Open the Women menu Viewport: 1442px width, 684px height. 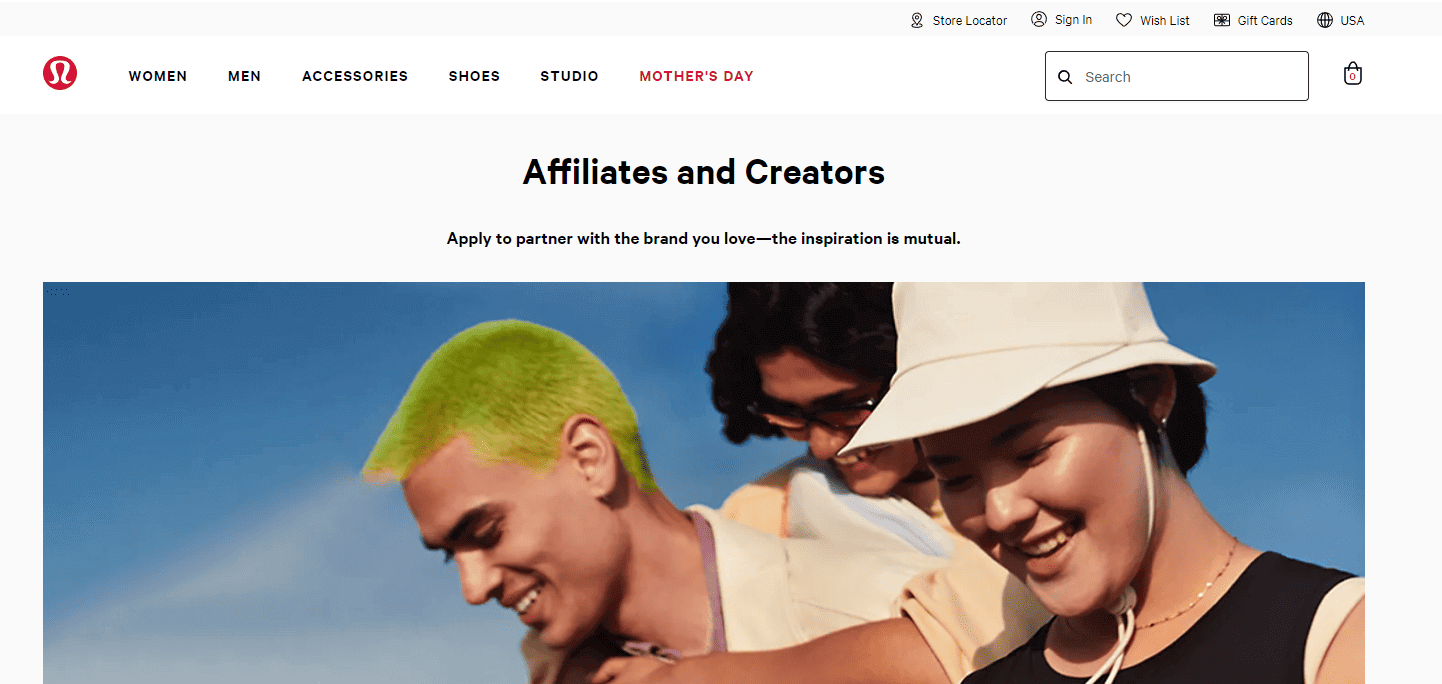158,76
